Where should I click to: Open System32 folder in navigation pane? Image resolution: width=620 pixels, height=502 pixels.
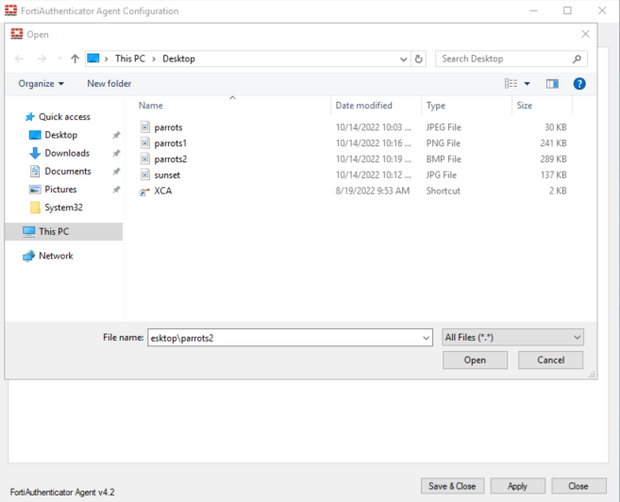[x=63, y=208]
